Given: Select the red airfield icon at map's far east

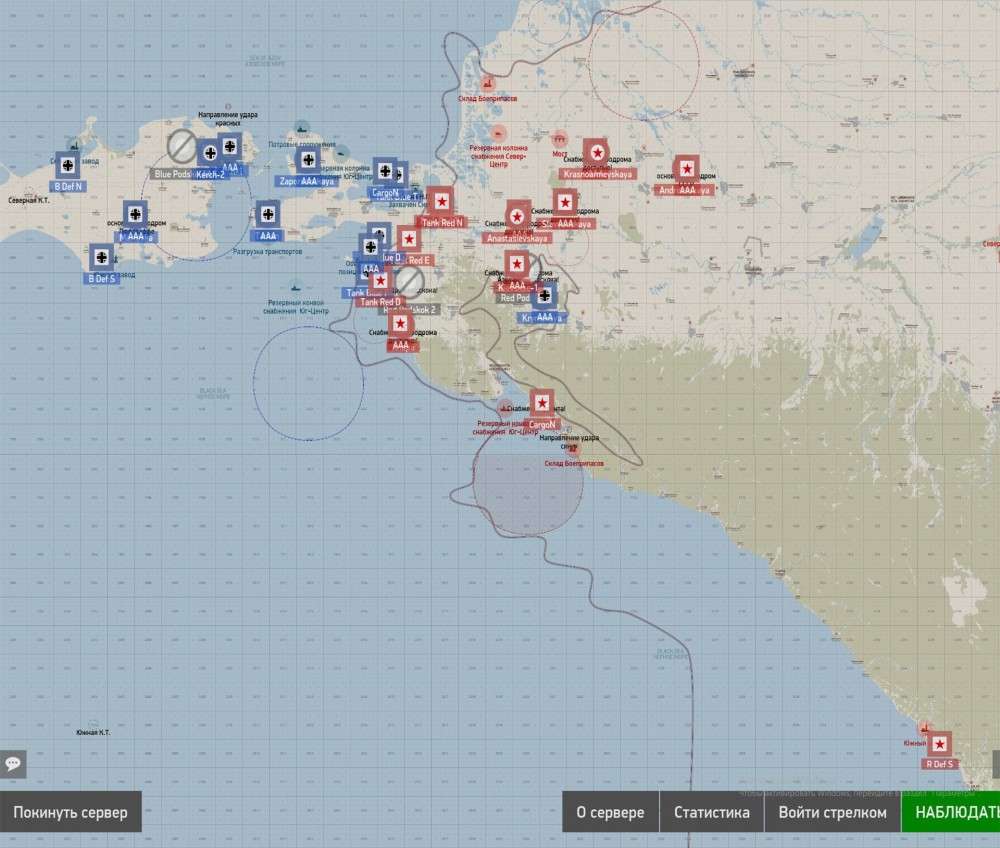Looking at the screenshot, I should click(687, 169).
